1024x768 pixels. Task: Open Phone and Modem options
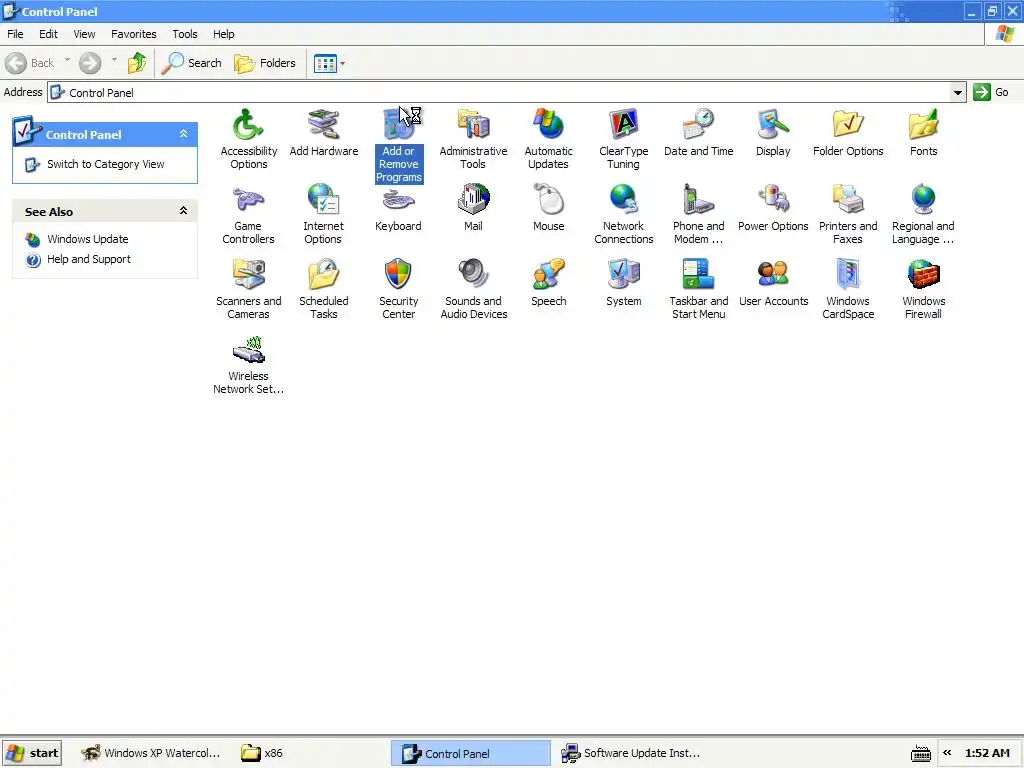pyautogui.click(x=699, y=199)
